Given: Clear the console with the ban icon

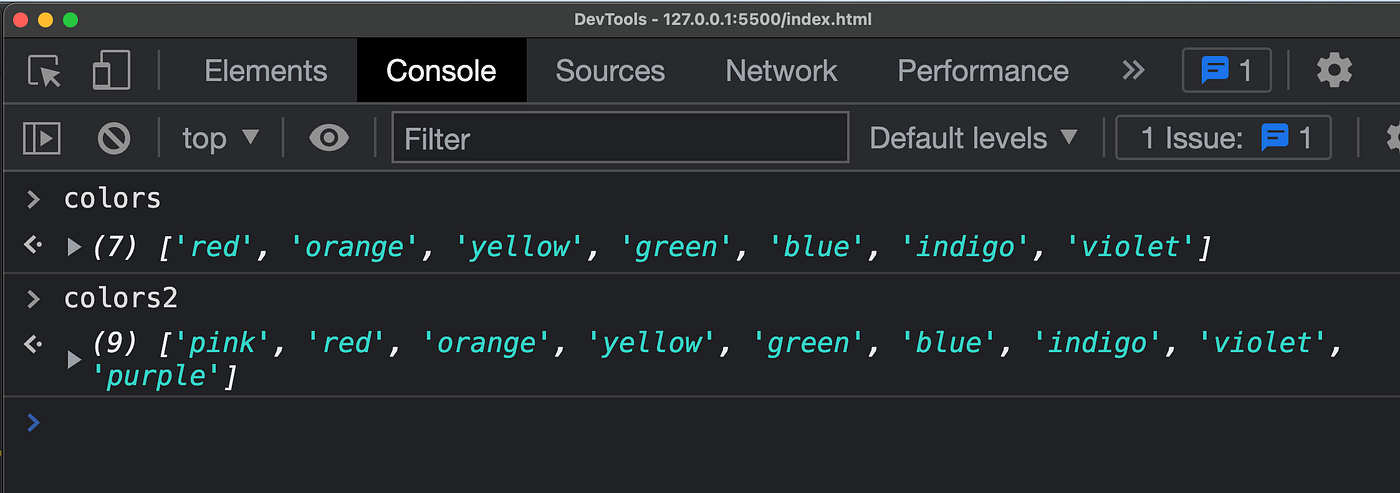Looking at the screenshot, I should pos(114,138).
